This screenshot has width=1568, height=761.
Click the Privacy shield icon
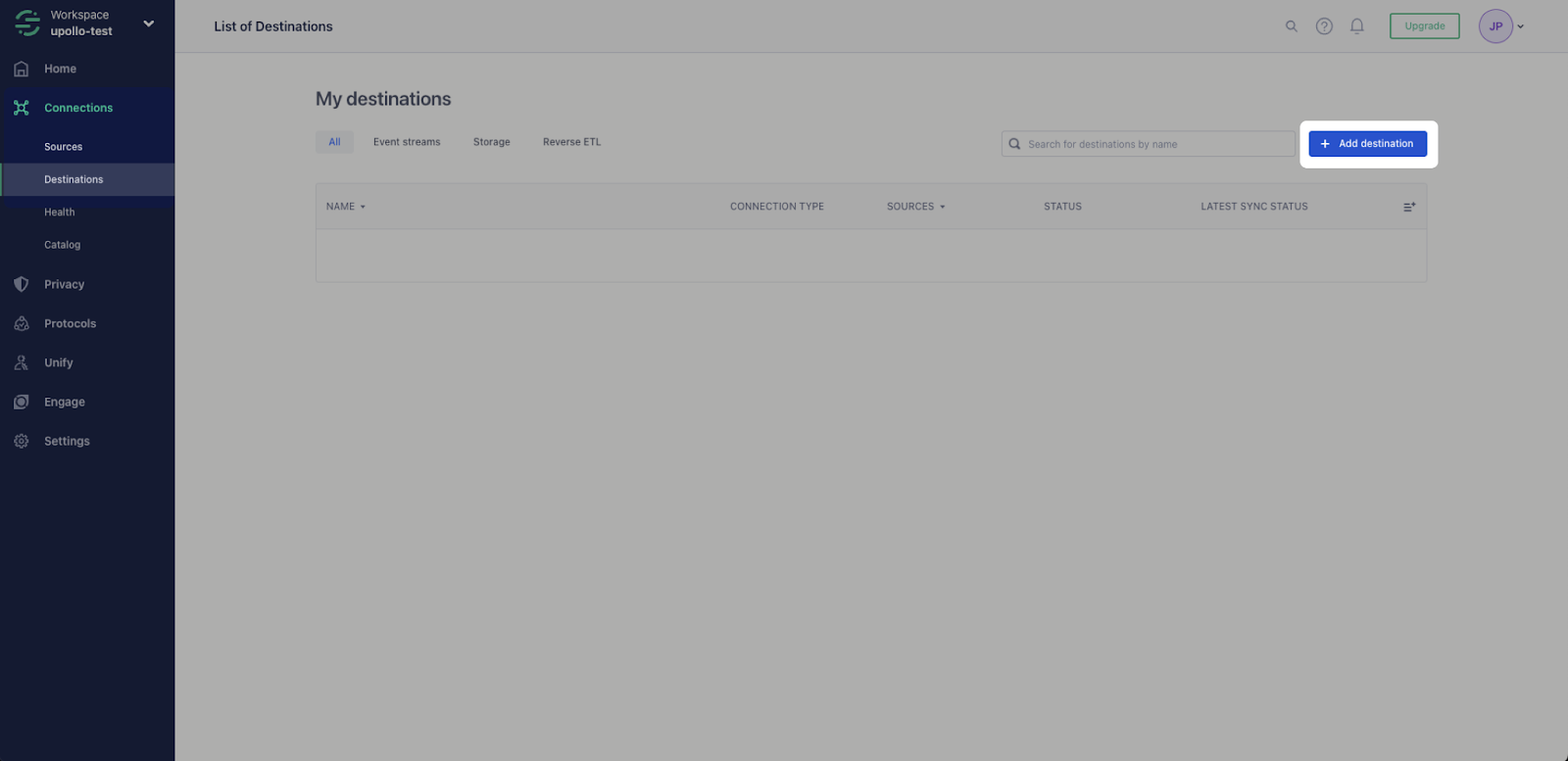pyautogui.click(x=22, y=284)
